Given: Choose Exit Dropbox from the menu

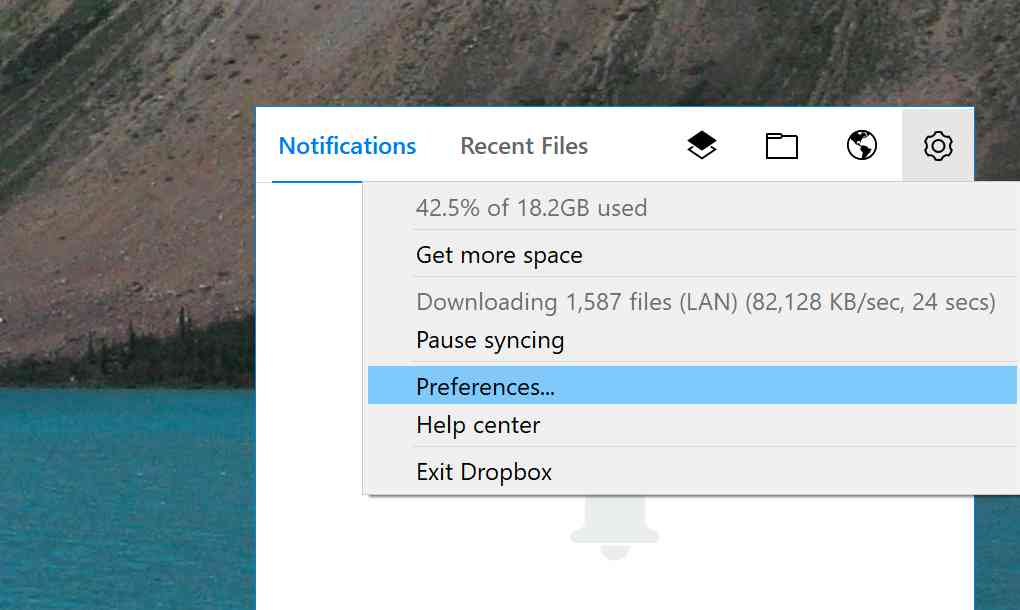Looking at the screenshot, I should 484,471.
